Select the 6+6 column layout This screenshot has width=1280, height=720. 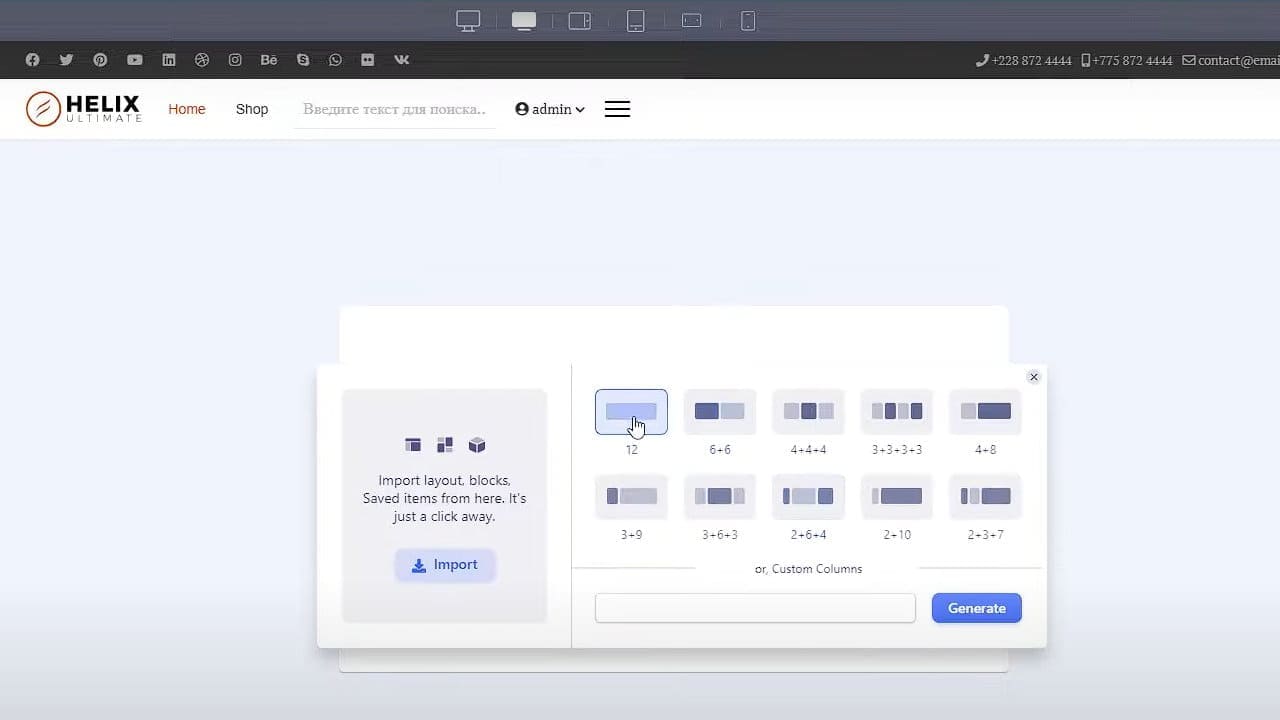click(x=720, y=411)
